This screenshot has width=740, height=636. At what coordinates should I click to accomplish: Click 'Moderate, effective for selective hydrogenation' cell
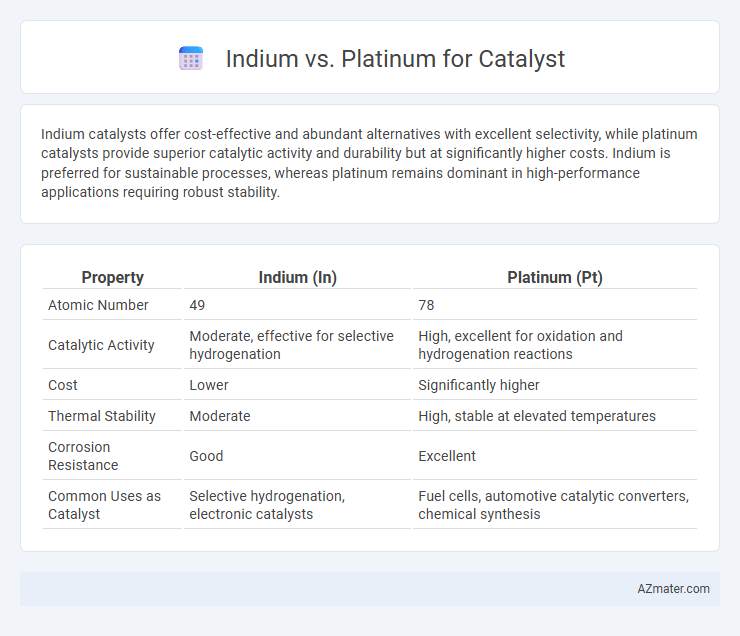pos(291,345)
